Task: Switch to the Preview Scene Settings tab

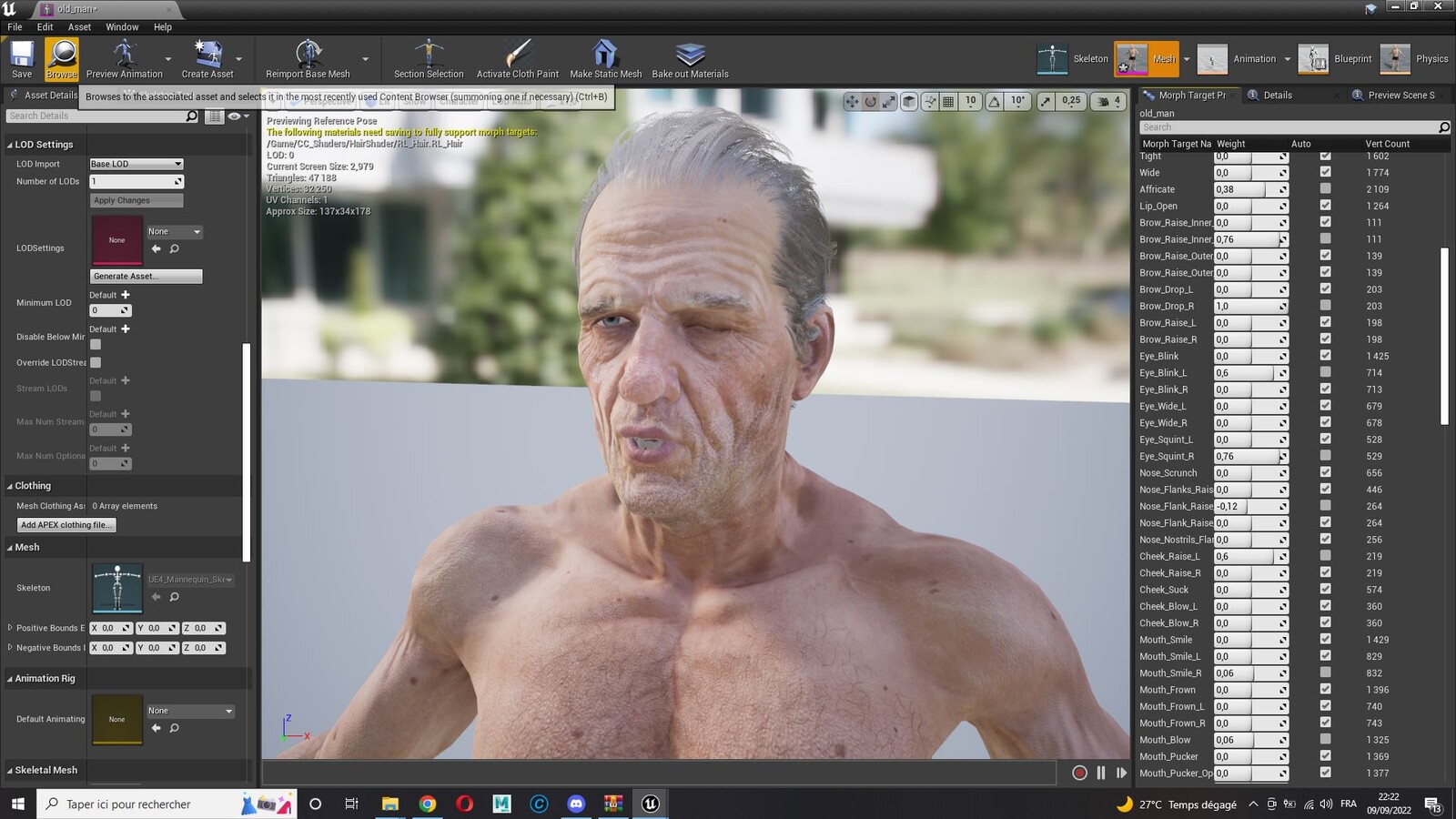Action: click(1400, 95)
